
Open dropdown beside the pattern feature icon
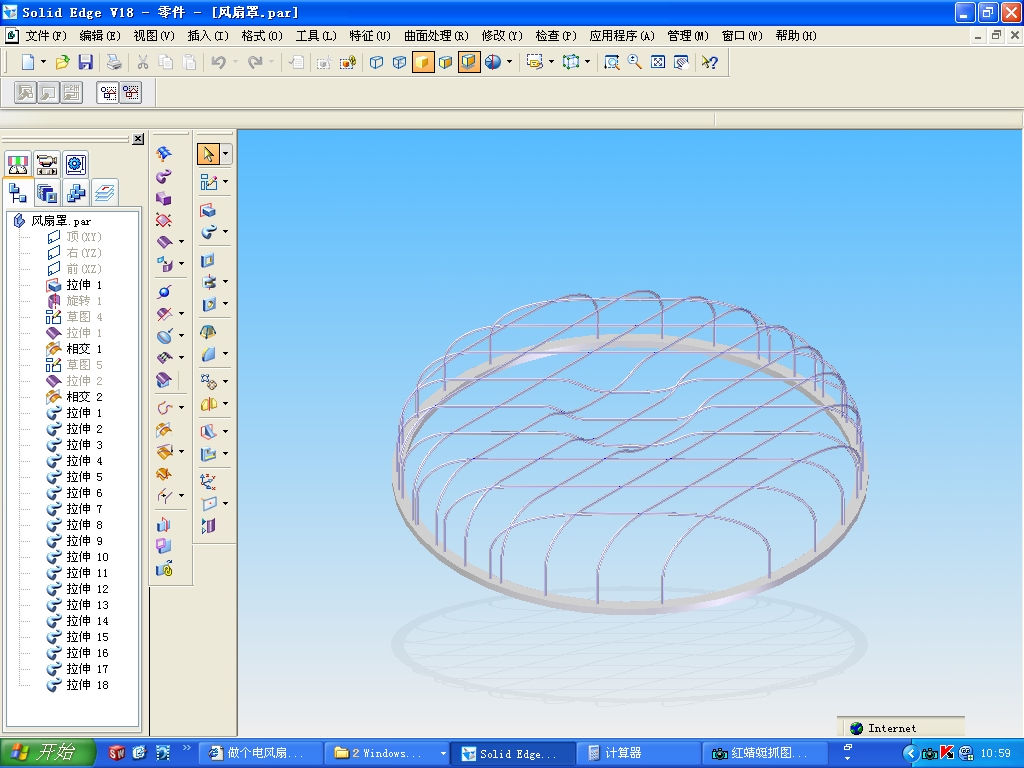tap(225, 381)
